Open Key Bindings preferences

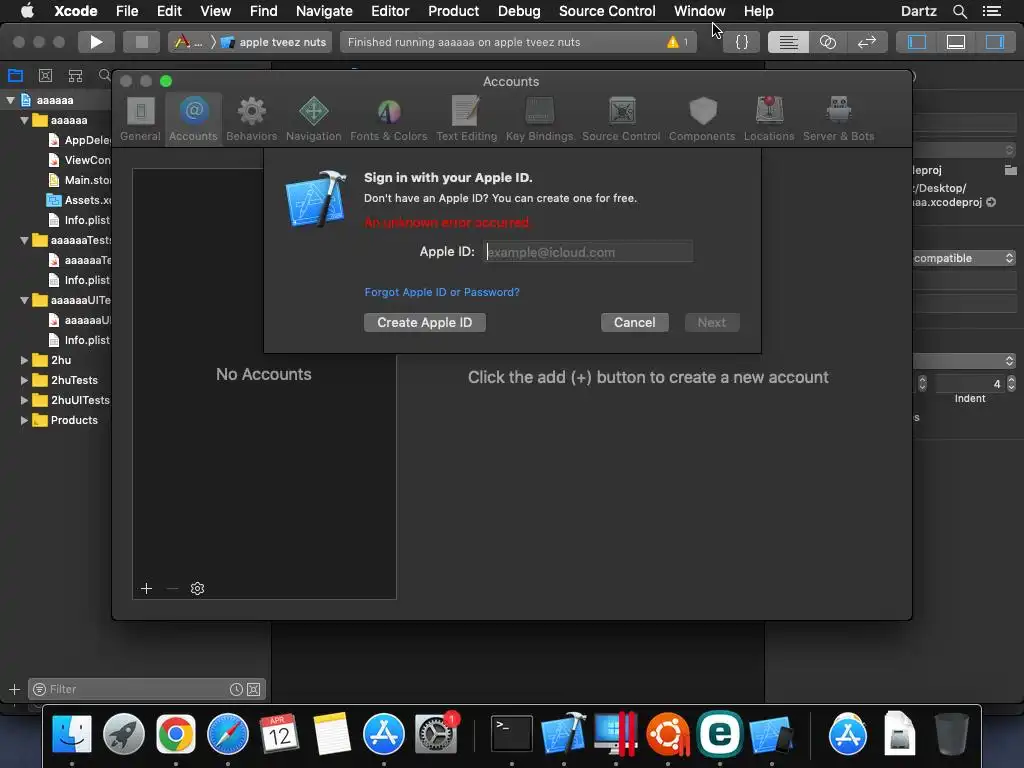pos(539,119)
